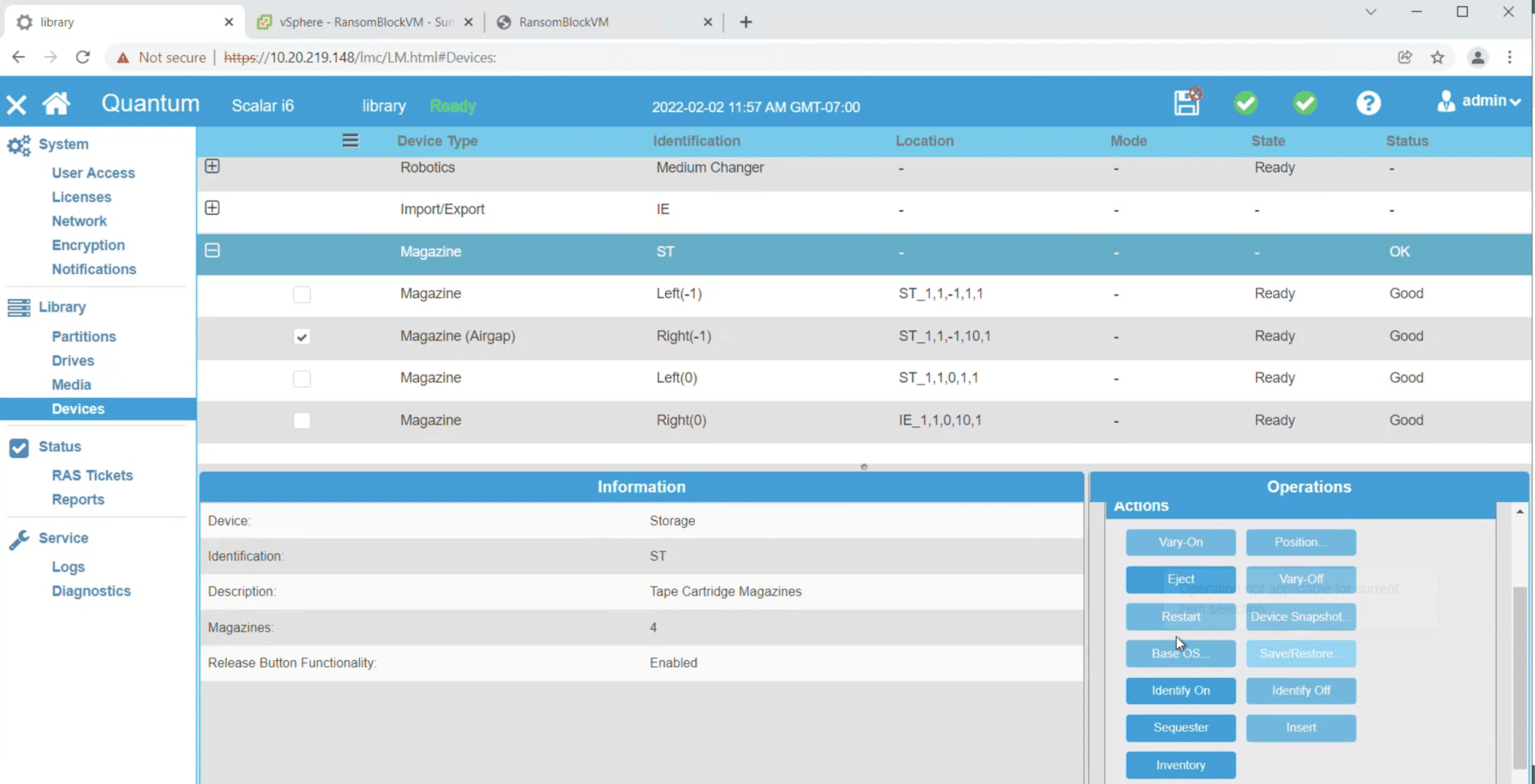1535x784 pixels.
Task: Open Network settings in sidebar
Action: click(x=79, y=221)
